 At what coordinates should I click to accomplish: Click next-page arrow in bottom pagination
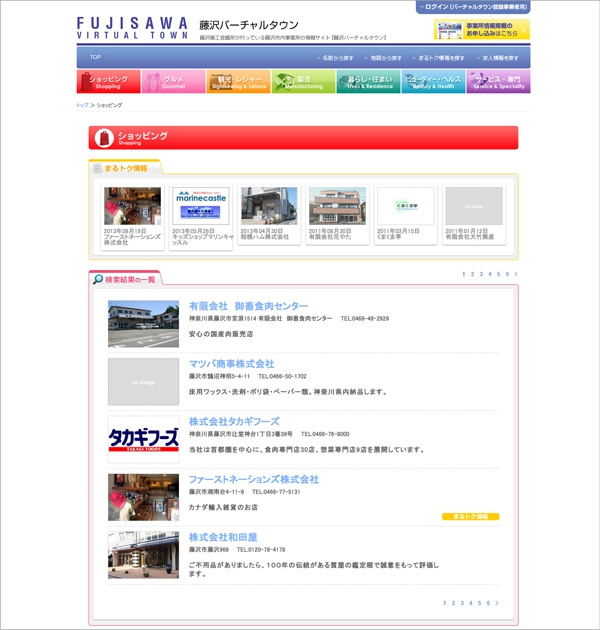click(x=497, y=603)
